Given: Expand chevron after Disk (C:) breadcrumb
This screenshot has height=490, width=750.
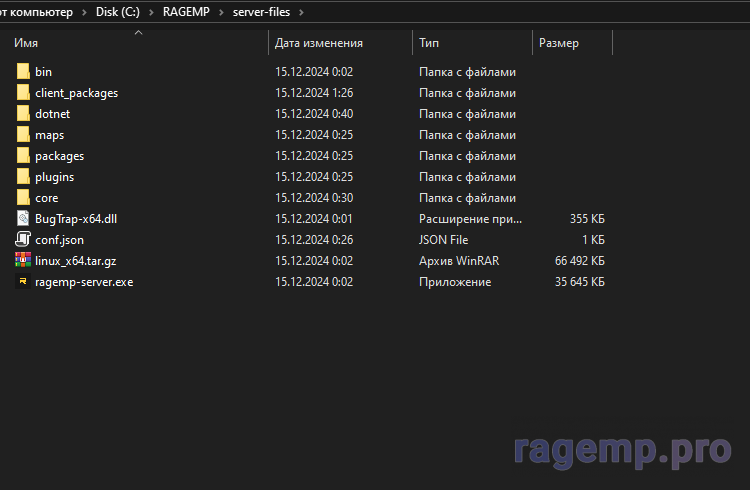Looking at the screenshot, I should tap(151, 12).
